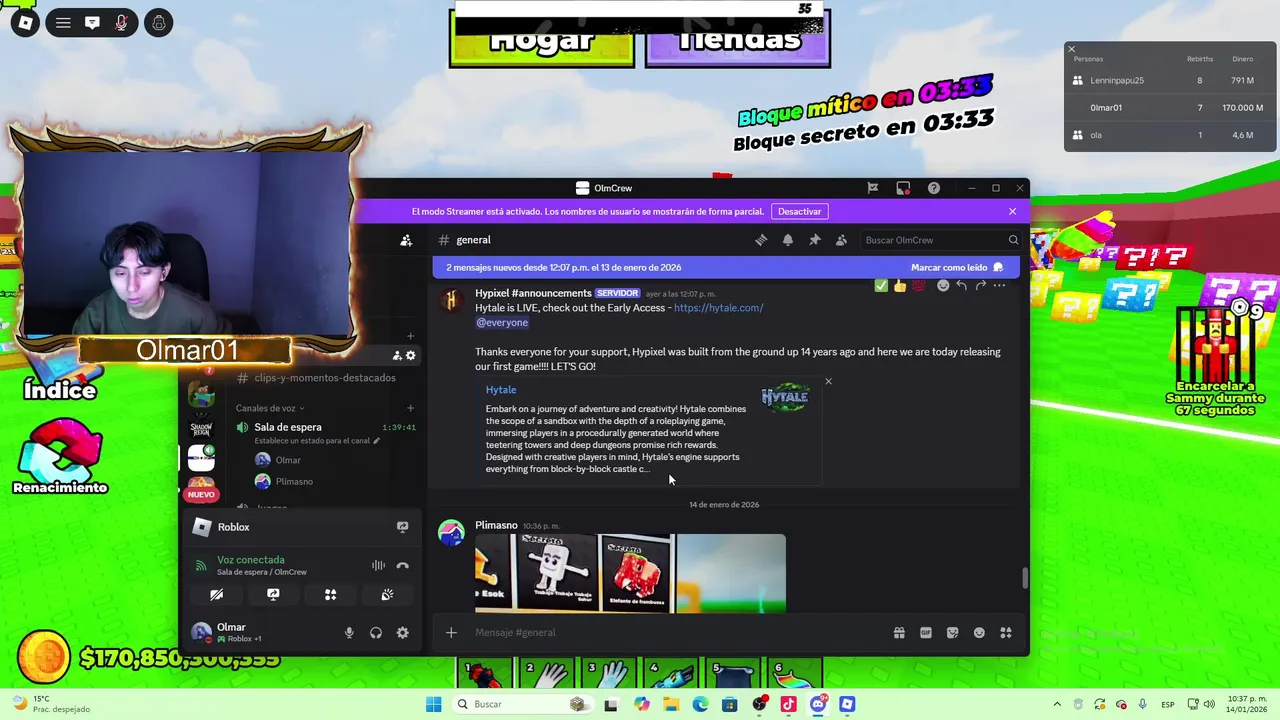Open Roblox menu logo at top left
The height and width of the screenshot is (720, 1280).
pos(25,22)
